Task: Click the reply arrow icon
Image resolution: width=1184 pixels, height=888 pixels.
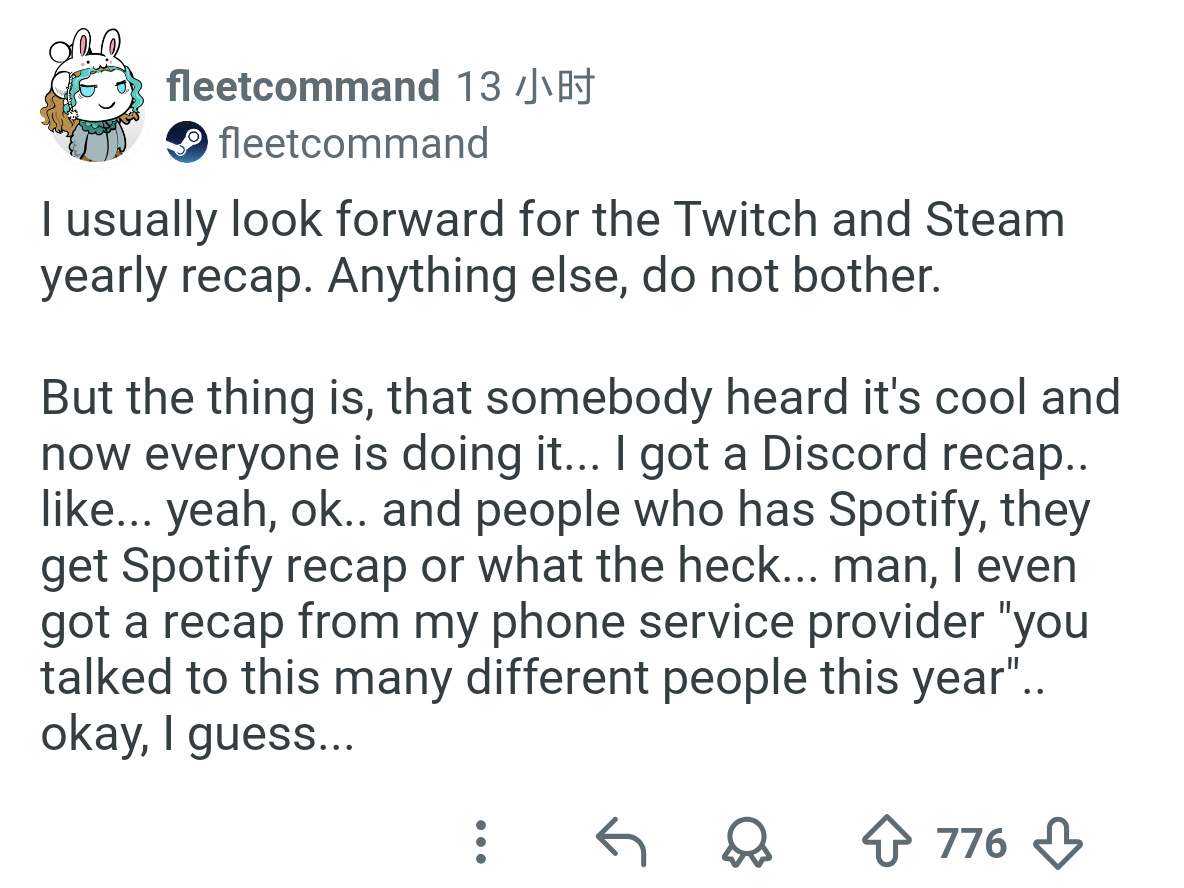Action: pyautogui.click(x=621, y=842)
